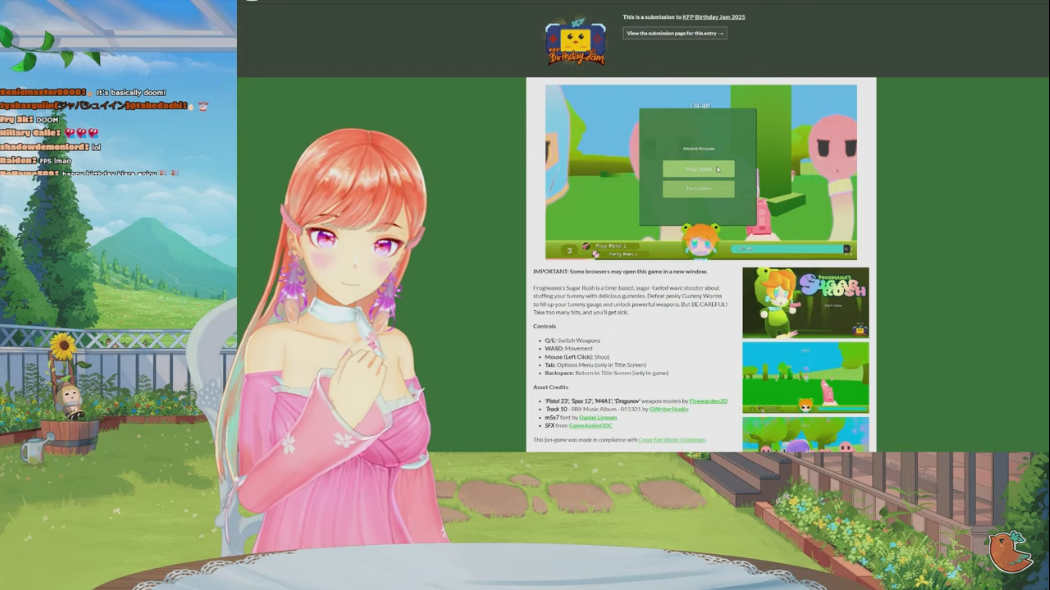Click the teal tummy gauge bar
The image size is (1050, 590).
coord(790,248)
